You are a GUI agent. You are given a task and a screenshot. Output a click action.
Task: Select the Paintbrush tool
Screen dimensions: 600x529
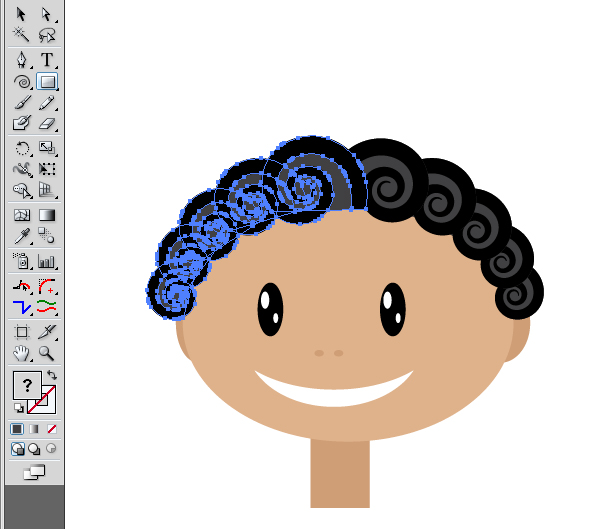tap(21, 103)
